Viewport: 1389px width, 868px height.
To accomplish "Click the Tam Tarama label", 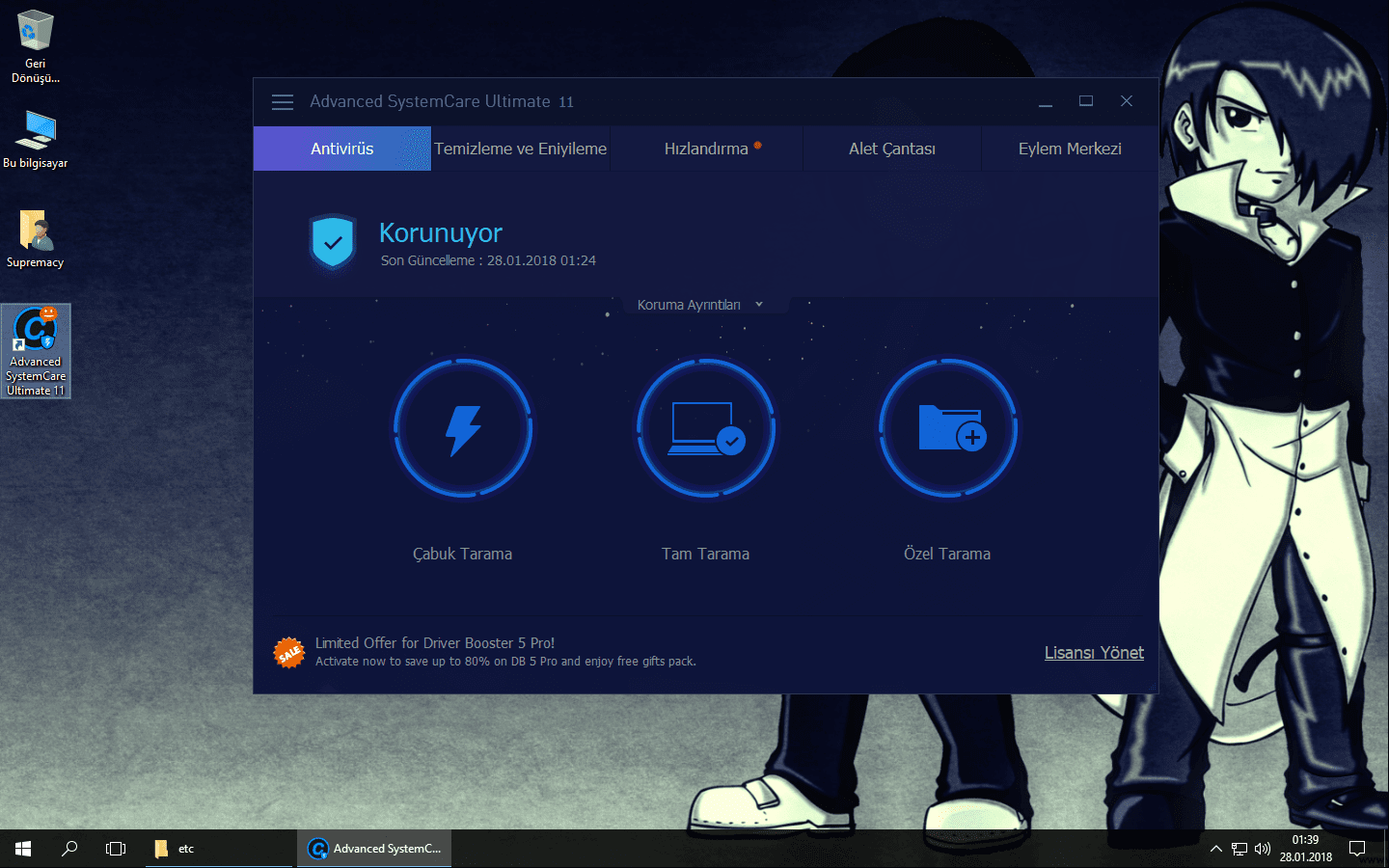I will pyautogui.click(x=706, y=554).
